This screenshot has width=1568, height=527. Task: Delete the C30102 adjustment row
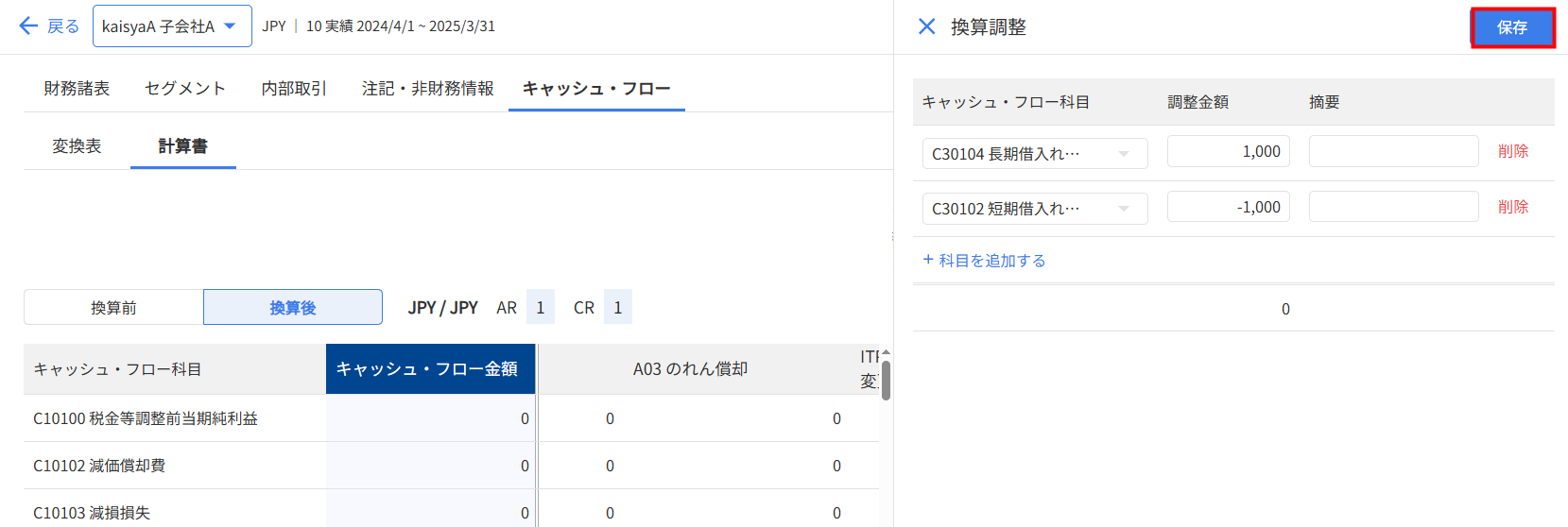[1512, 207]
